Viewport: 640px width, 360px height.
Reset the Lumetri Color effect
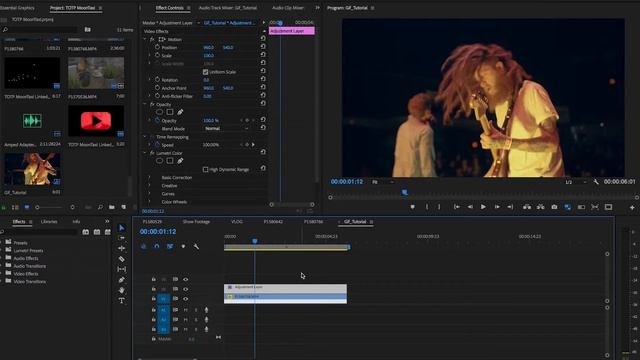tap(263, 152)
